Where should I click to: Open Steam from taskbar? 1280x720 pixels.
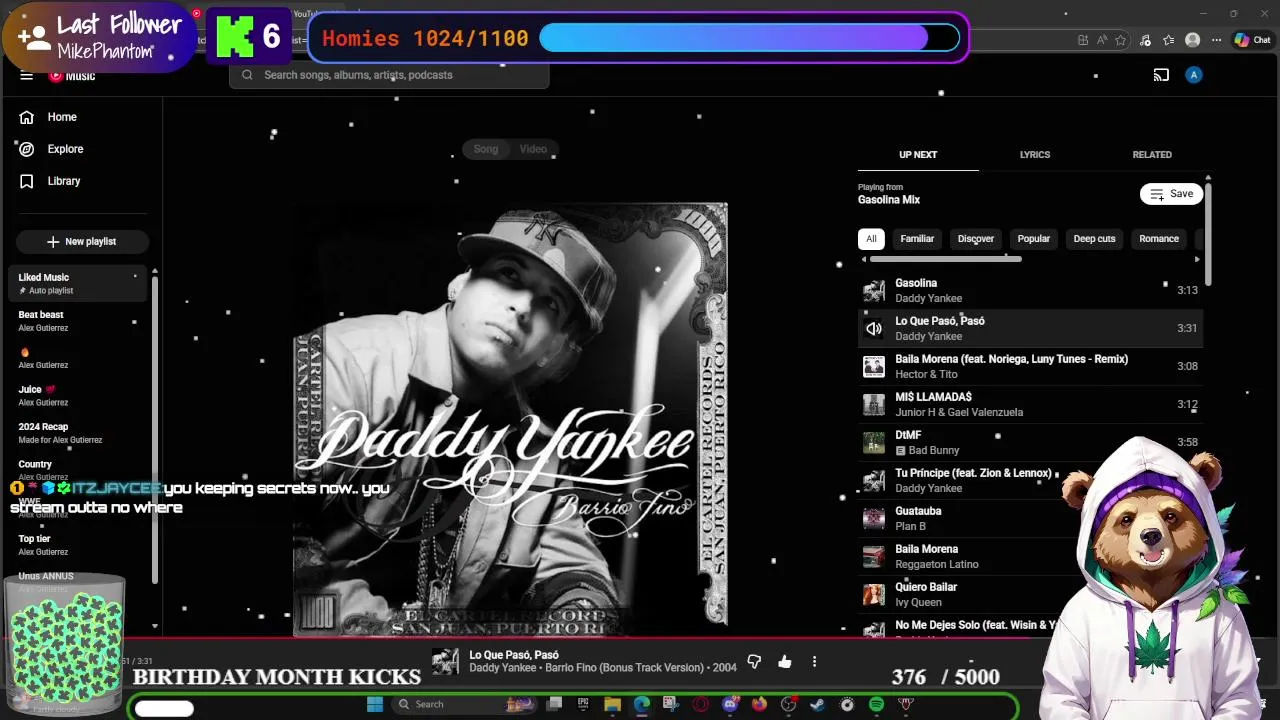817,705
